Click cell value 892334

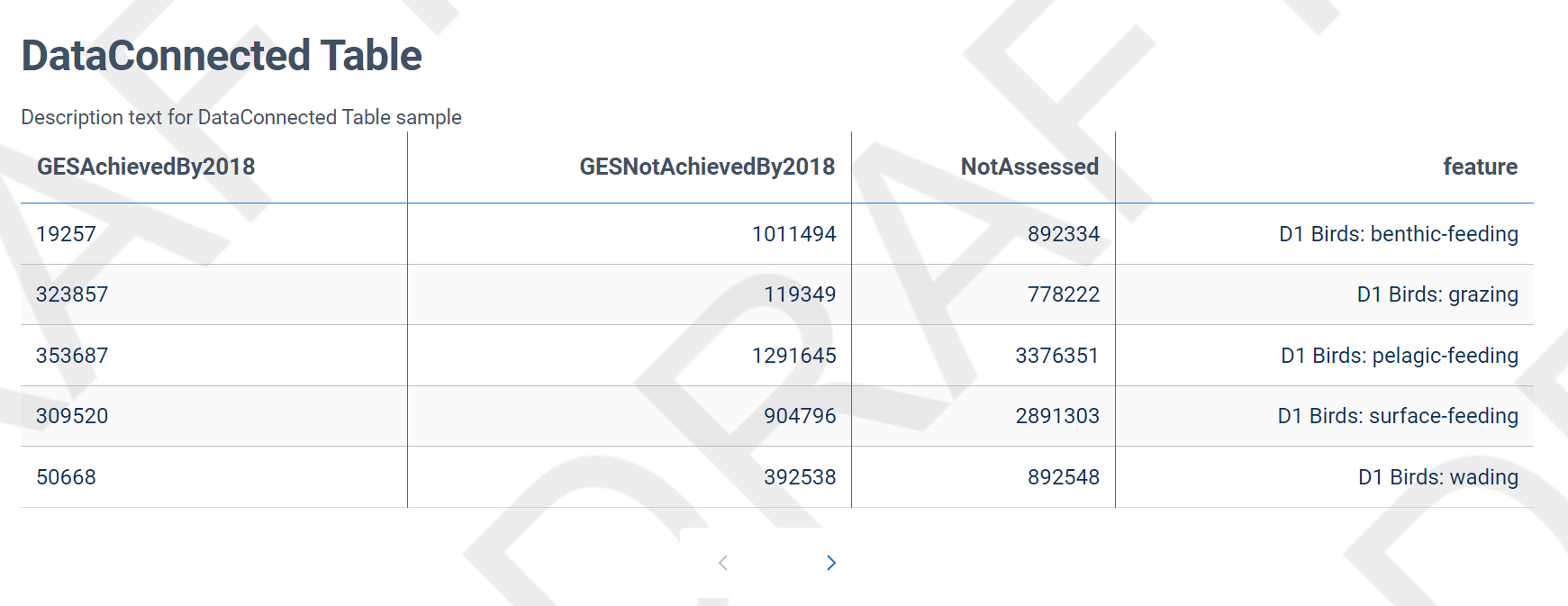click(x=1064, y=234)
